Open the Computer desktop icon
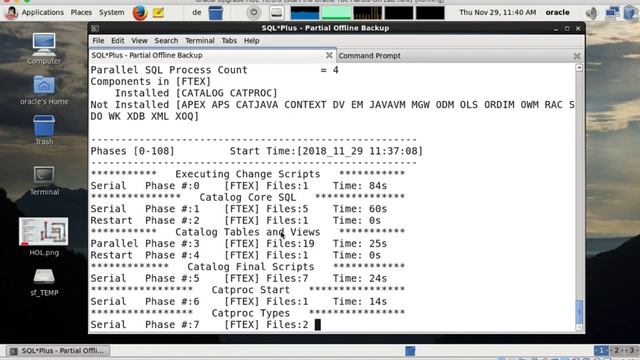The image size is (640, 360). point(44,49)
